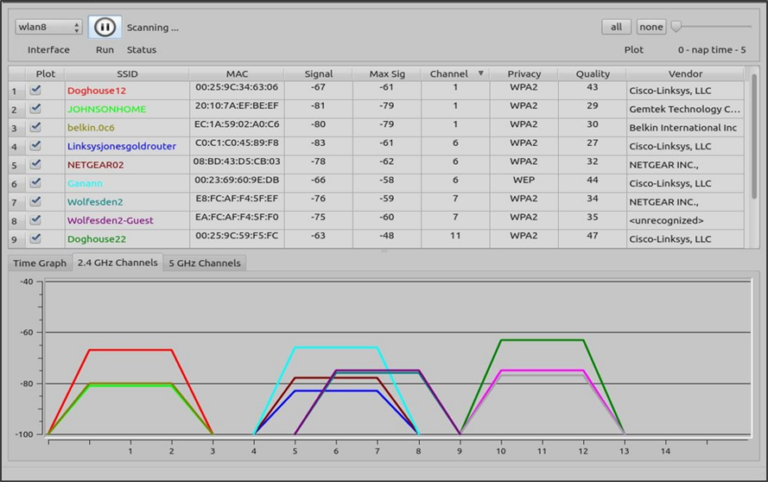The width and height of the screenshot is (768, 482).
Task: Select the 2.4 GHz Channels tab
Action: click(x=117, y=263)
